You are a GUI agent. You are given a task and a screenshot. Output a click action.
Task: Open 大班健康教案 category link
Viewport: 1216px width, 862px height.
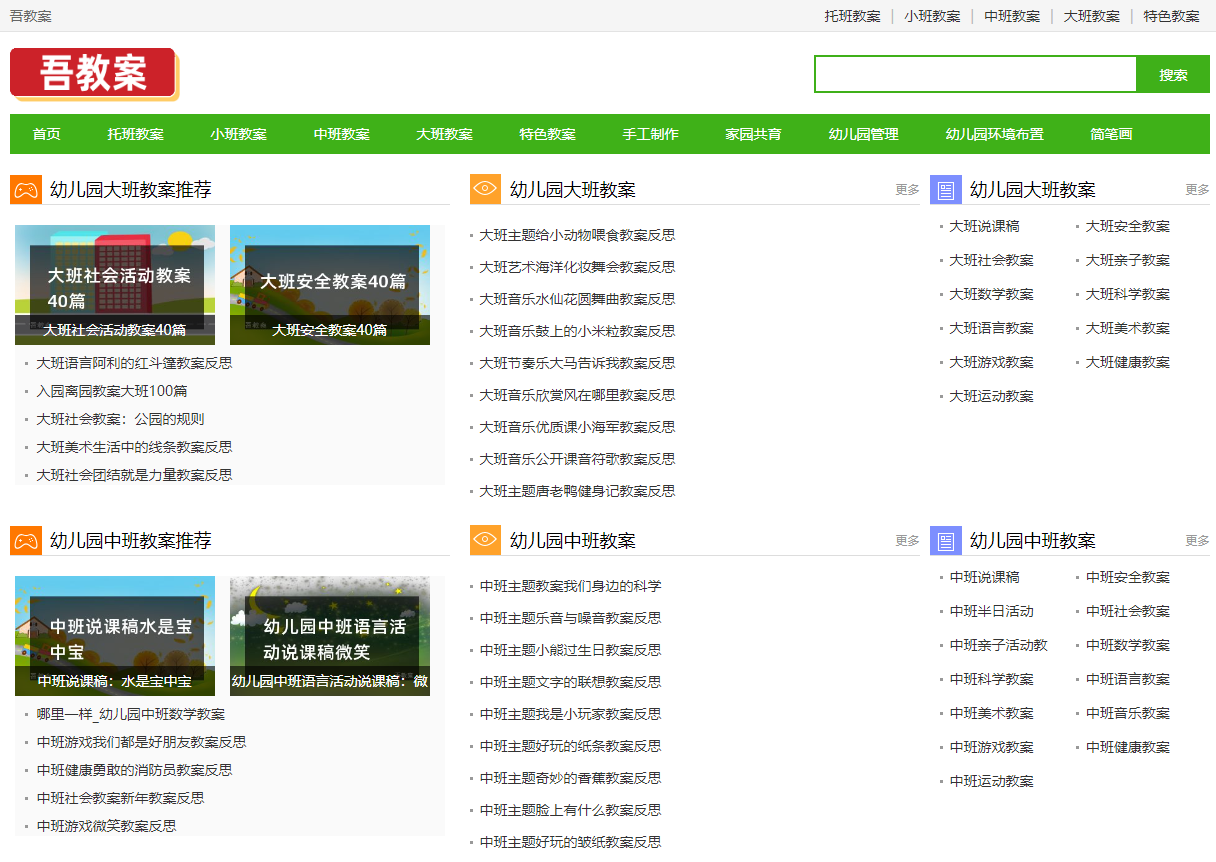[1127, 362]
